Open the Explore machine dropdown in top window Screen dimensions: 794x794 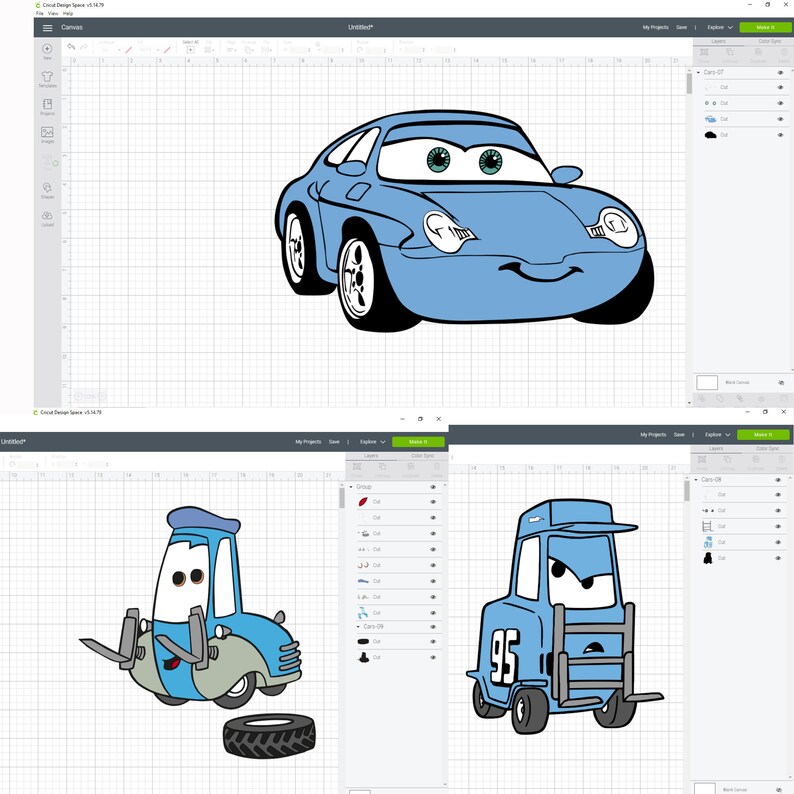720,27
